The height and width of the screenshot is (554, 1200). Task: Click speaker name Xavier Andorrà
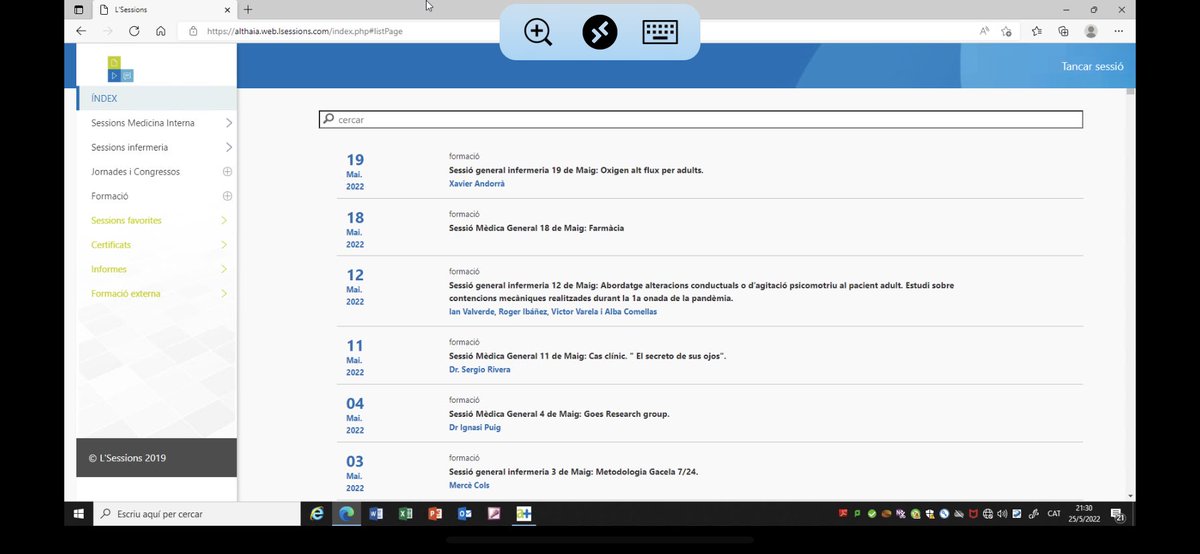click(x=477, y=184)
